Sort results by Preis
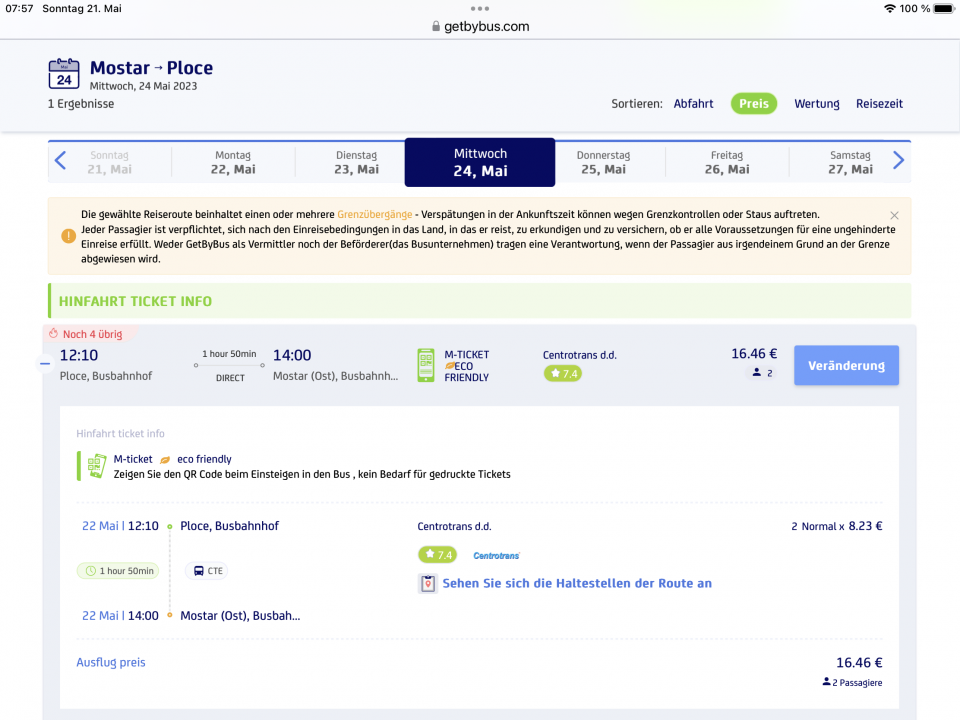960x720 pixels. click(753, 103)
